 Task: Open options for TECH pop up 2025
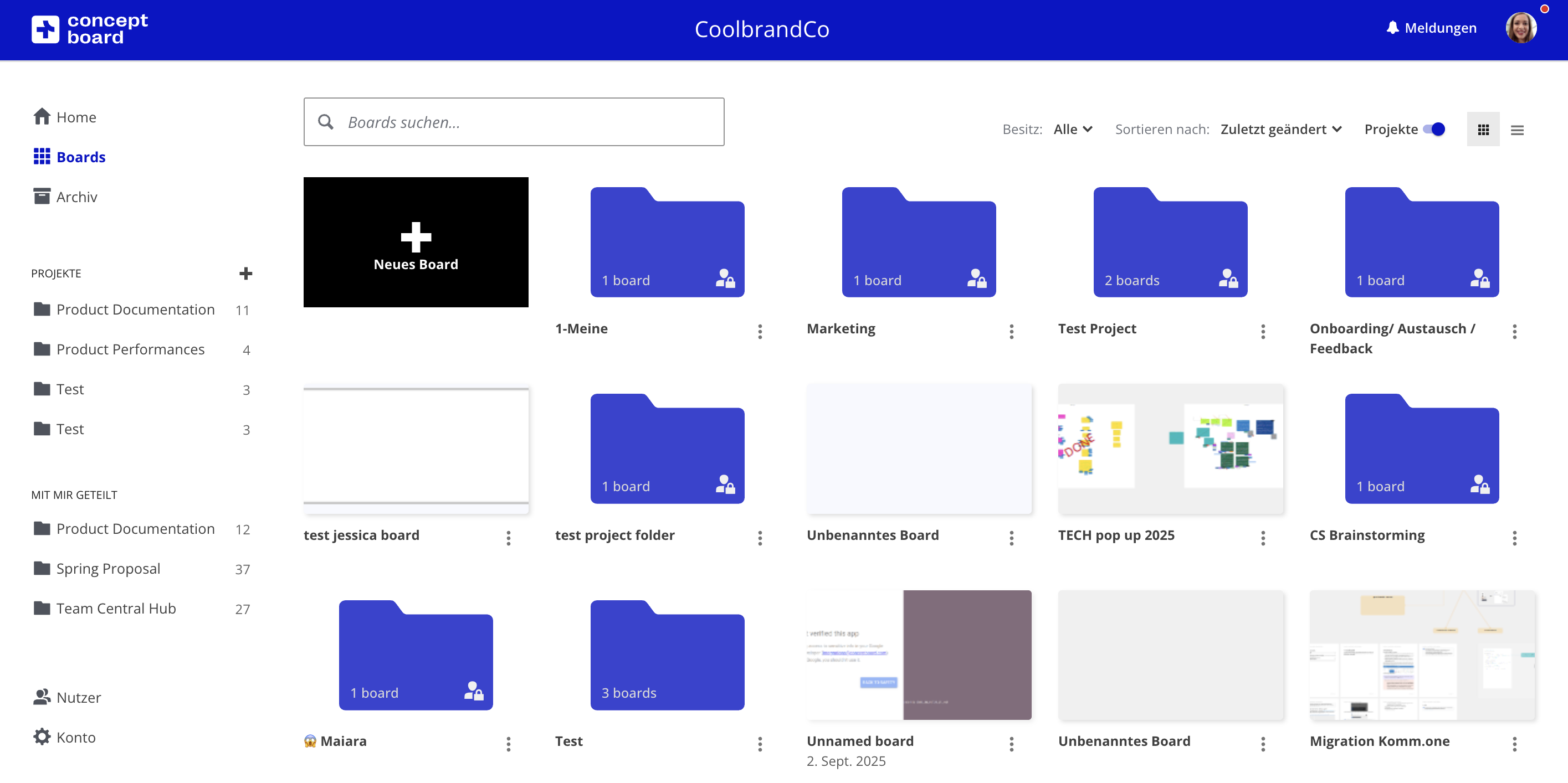click(1263, 537)
